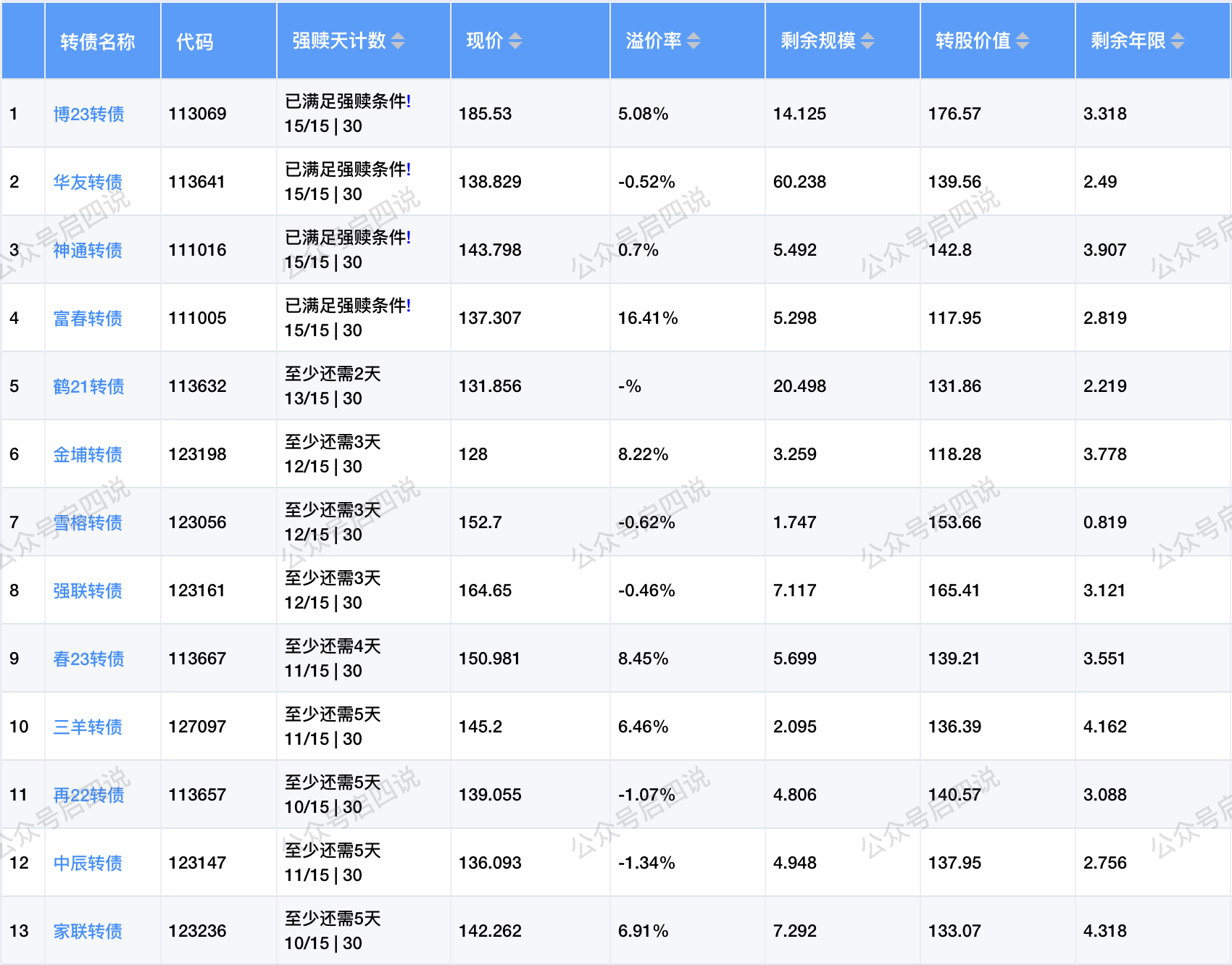
Task: Sort by 转股价值 using arrow icon
Action: (1023, 41)
